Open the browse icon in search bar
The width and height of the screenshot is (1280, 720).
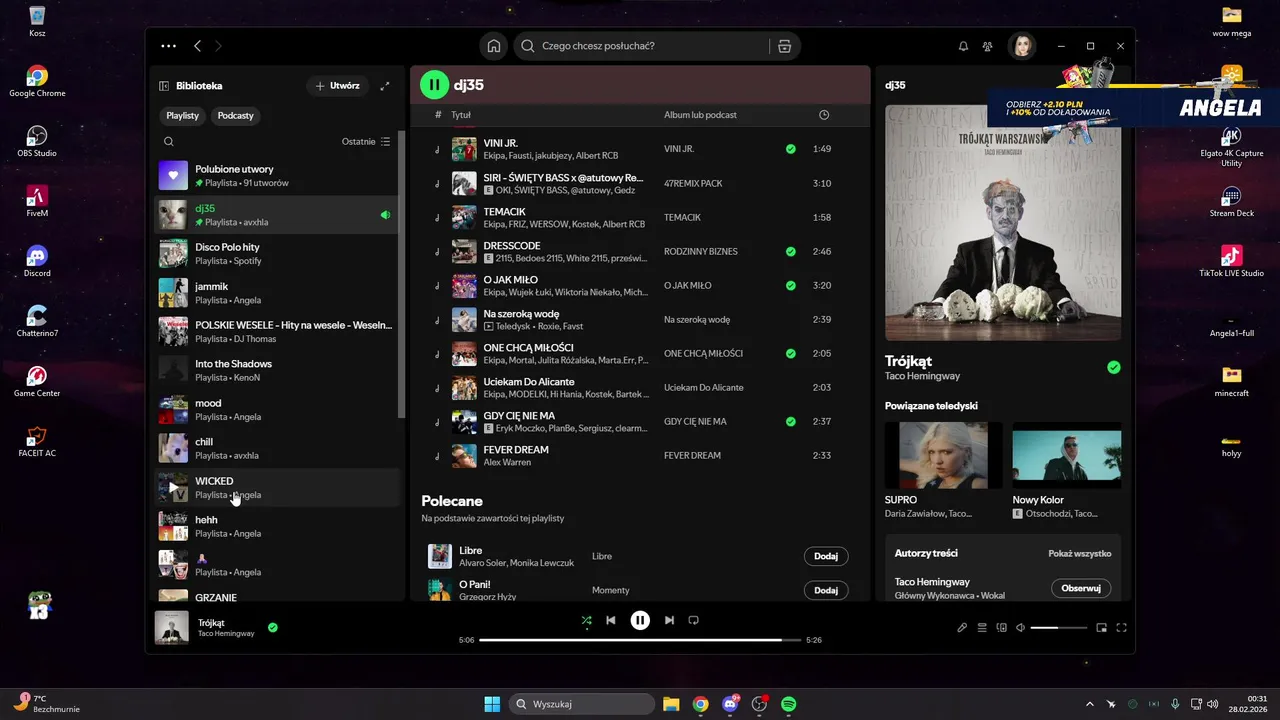coord(784,46)
